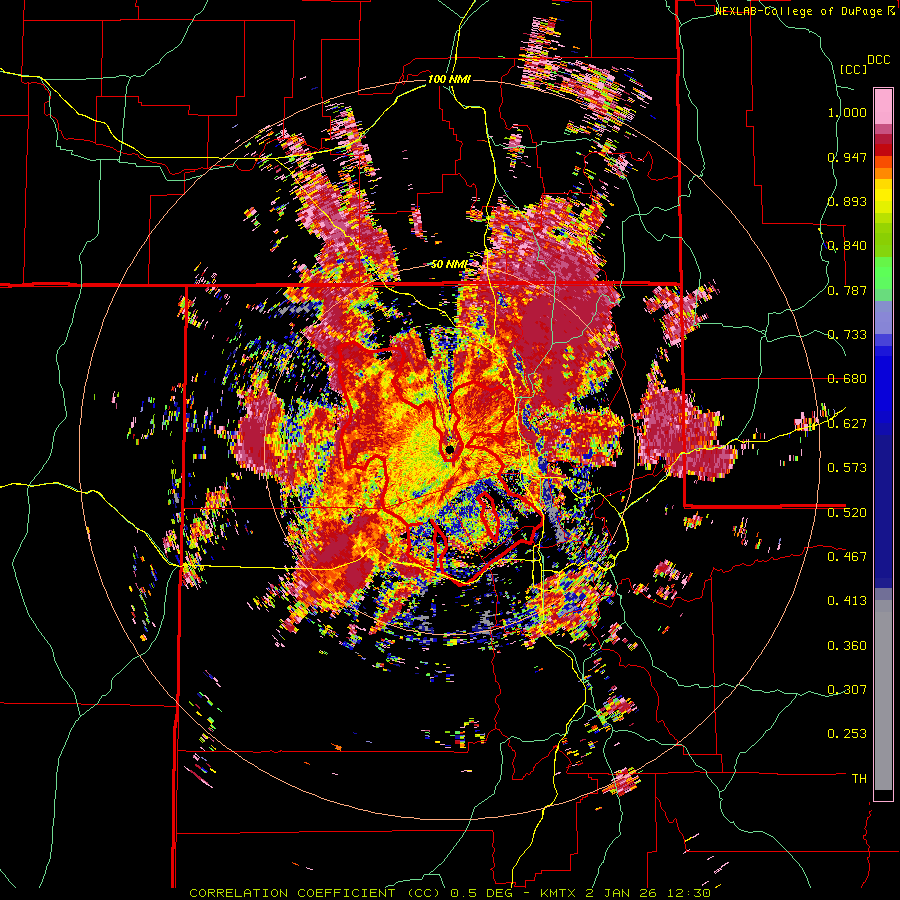Select the 0.893 legend value

pos(847,201)
